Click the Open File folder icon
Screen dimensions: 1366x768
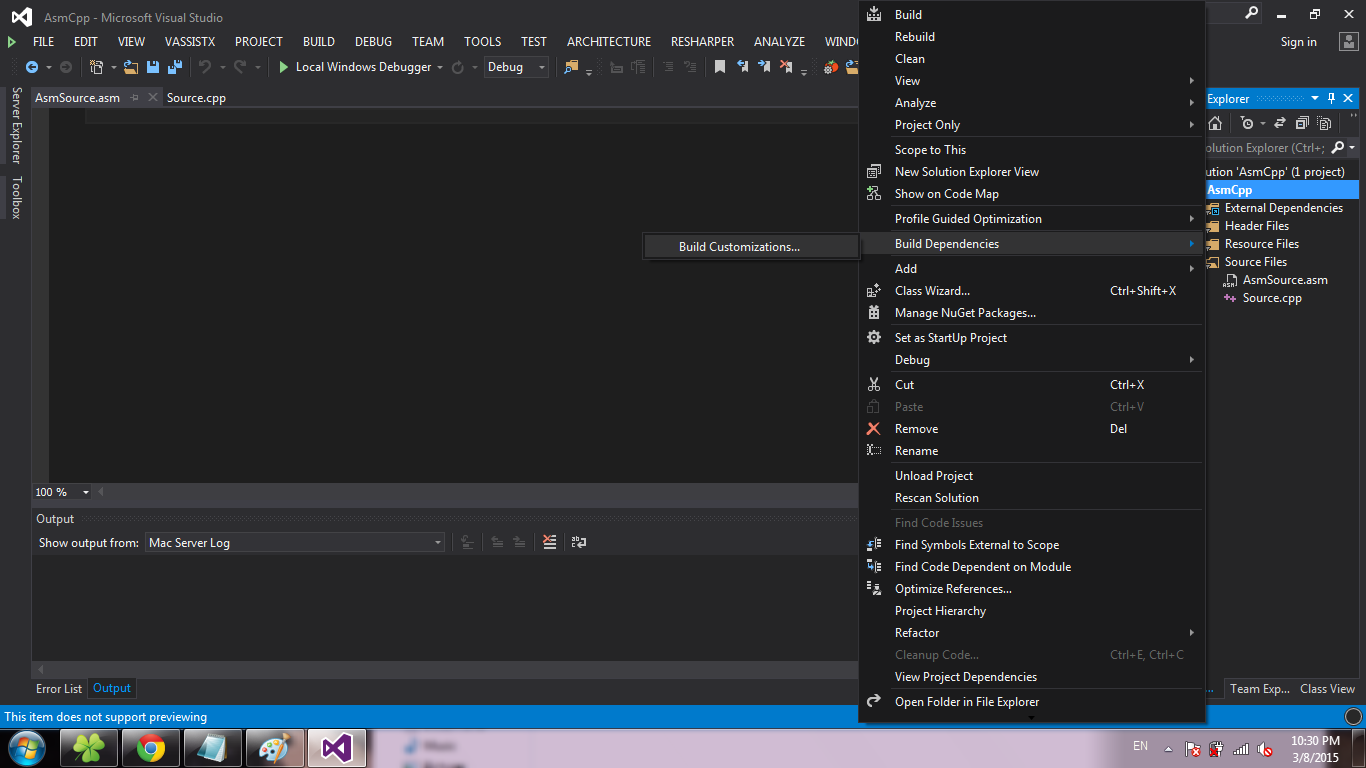pos(131,67)
